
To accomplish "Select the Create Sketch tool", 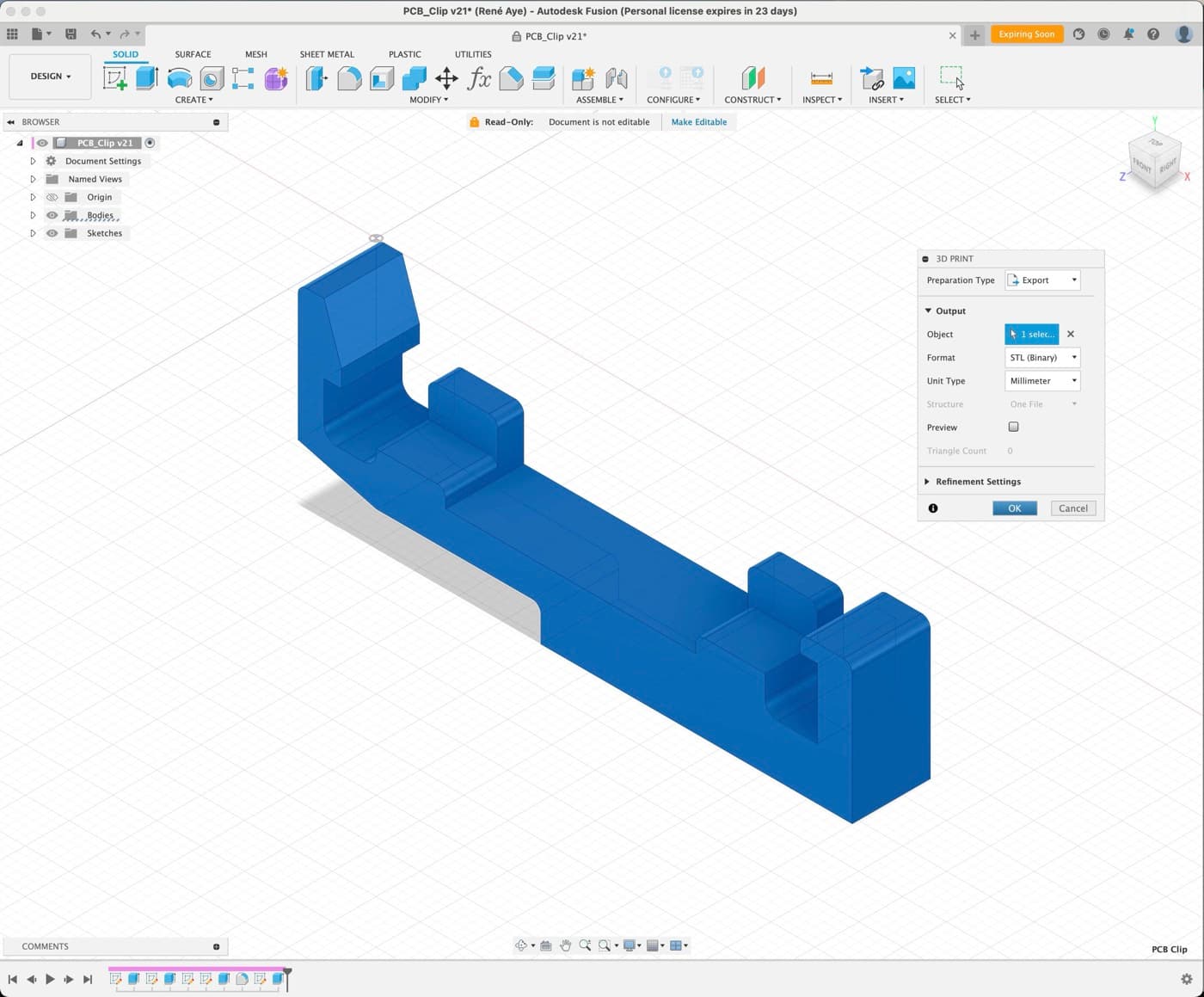I will click(114, 78).
